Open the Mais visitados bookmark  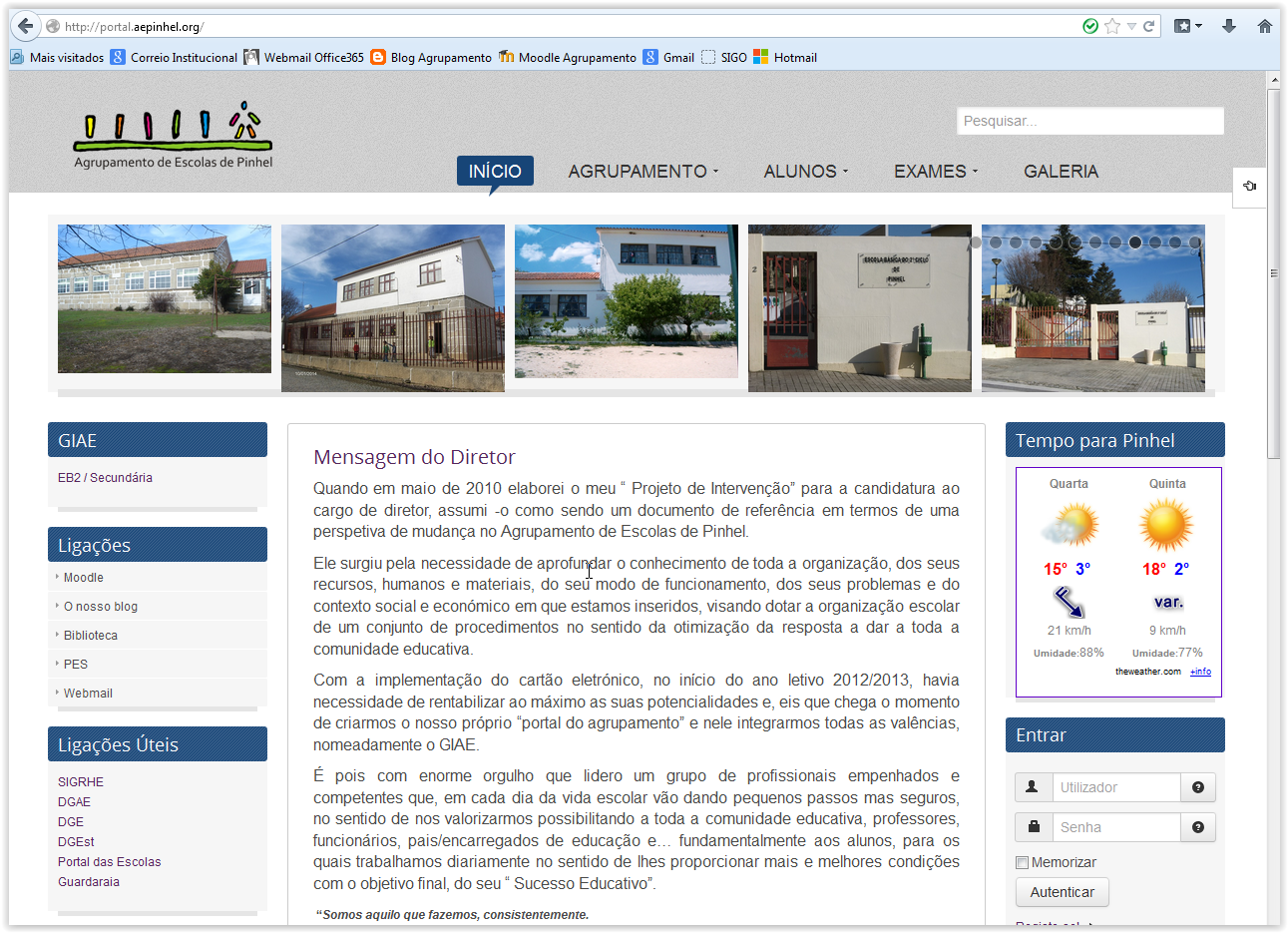[x=57, y=58]
